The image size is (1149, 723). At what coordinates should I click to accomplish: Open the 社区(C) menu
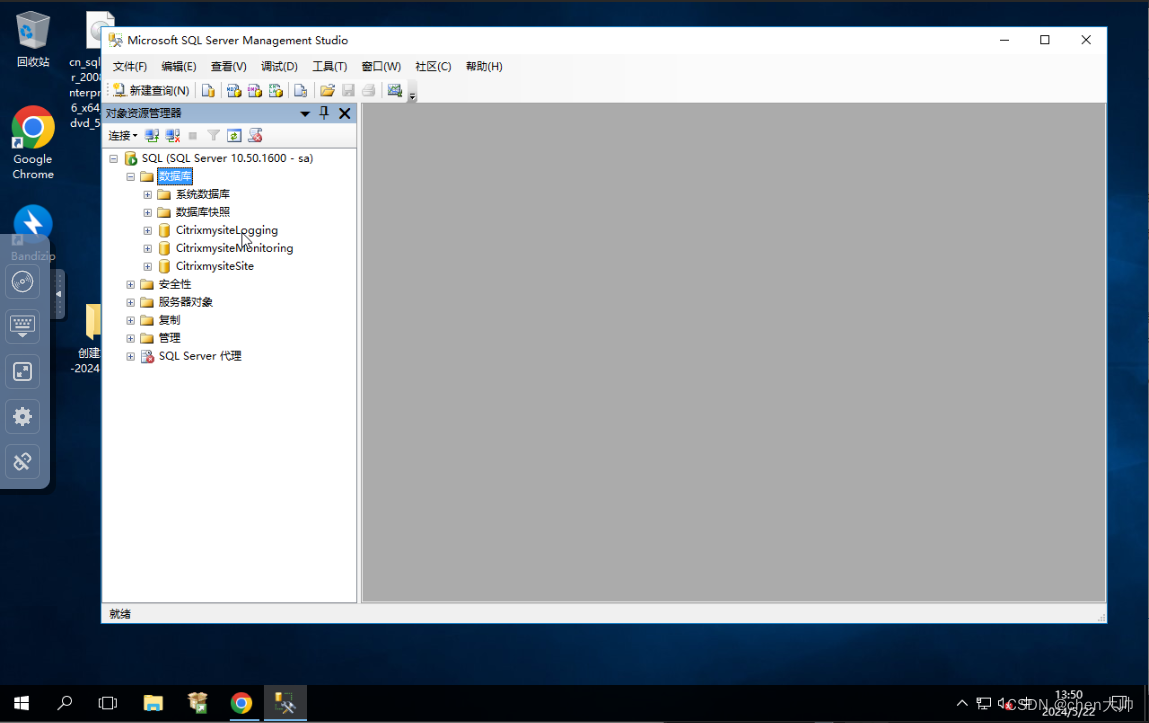433,66
